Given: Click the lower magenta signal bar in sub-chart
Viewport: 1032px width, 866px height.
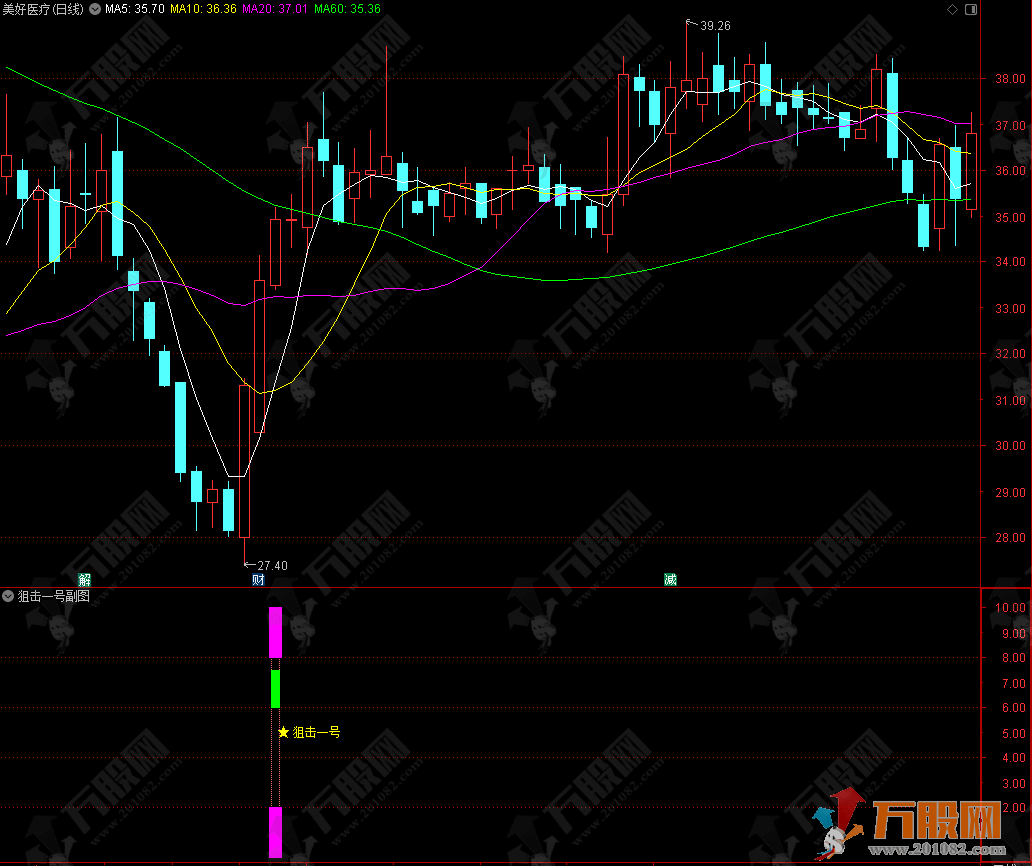Looking at the screenshot, I should [276, 832].
